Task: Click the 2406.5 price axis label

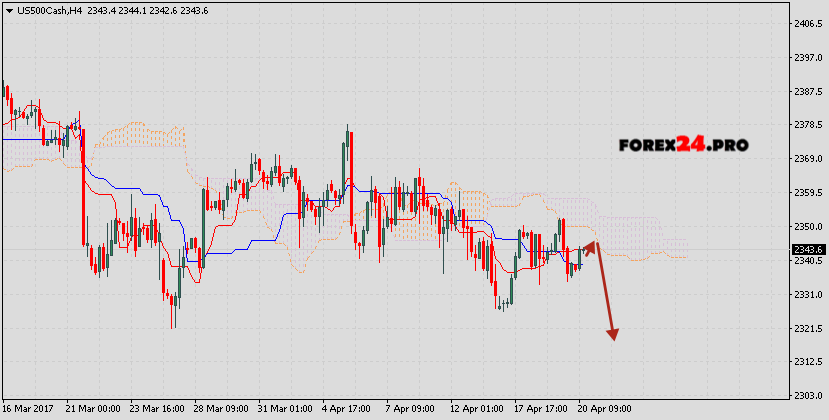Action: point(807,23)
